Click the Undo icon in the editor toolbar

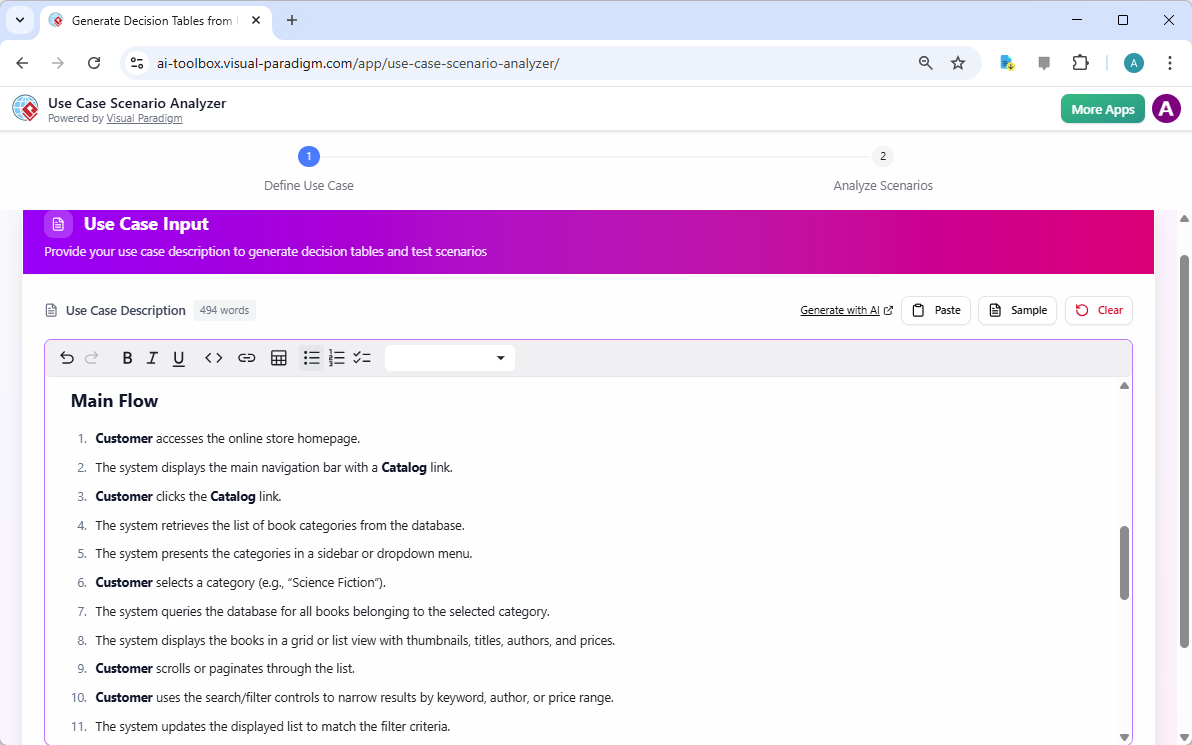(x=66, y=357)
